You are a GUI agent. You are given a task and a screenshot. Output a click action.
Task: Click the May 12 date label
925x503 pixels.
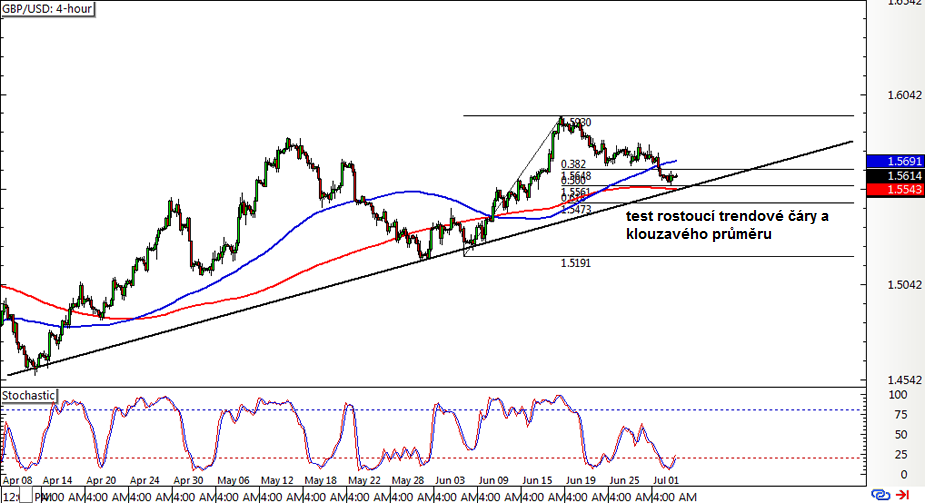(x=277, y=481)
